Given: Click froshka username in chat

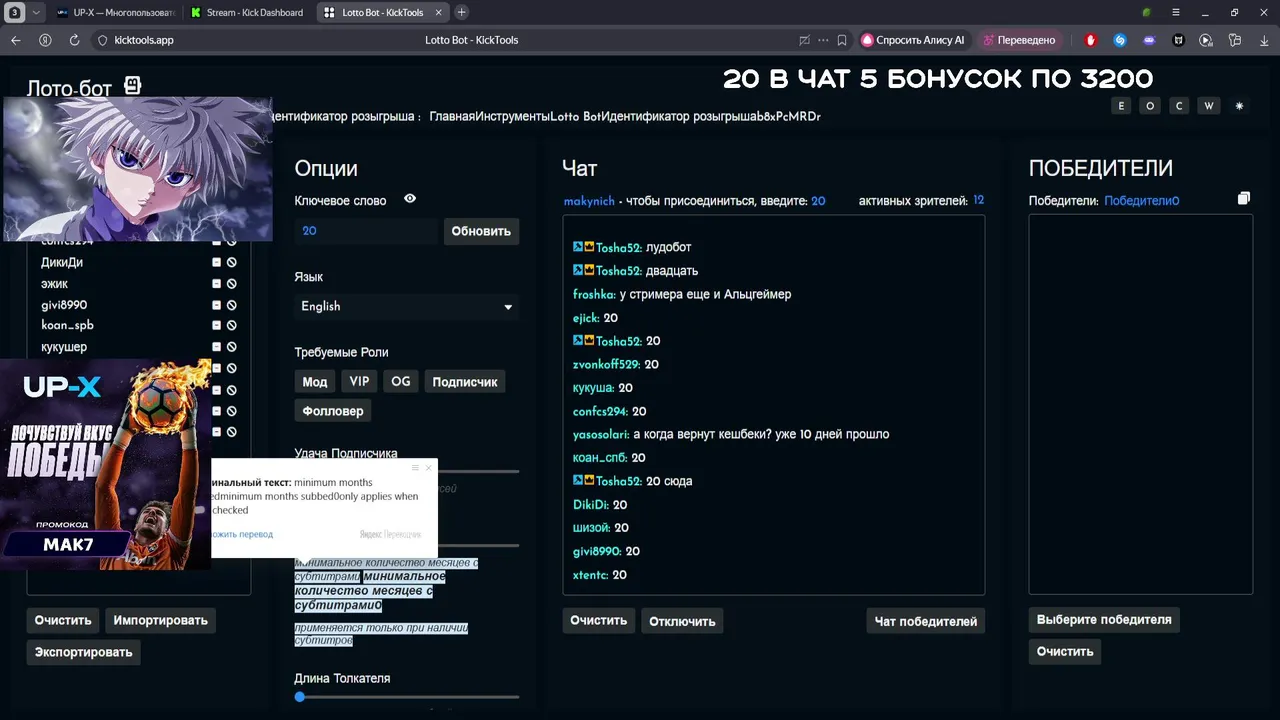Looking at the screenshot, I should 594,294.
